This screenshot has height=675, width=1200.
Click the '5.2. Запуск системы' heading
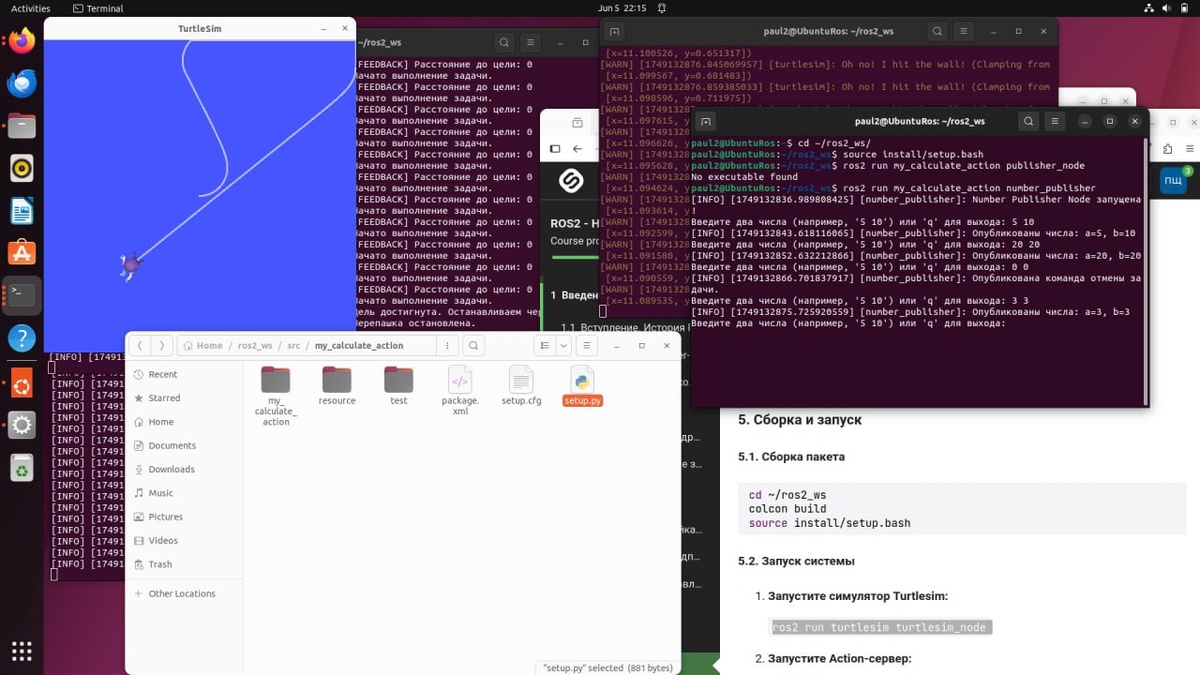pyautogui.click(x=796, y=561)
